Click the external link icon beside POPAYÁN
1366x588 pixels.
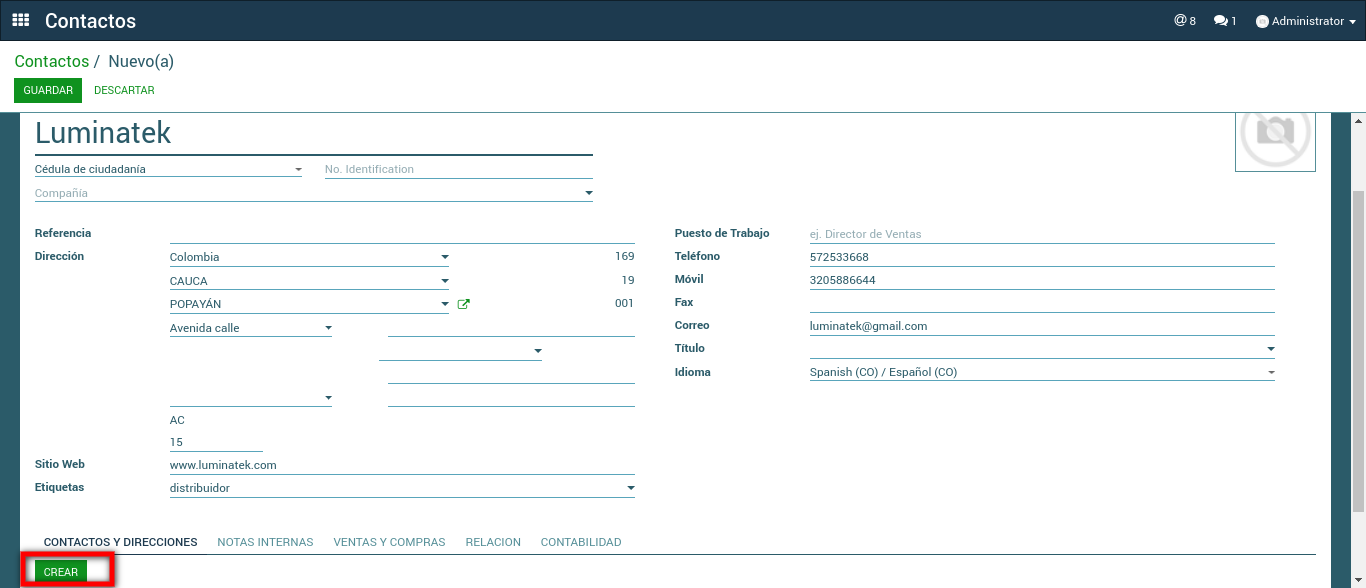tap(463, 304)
